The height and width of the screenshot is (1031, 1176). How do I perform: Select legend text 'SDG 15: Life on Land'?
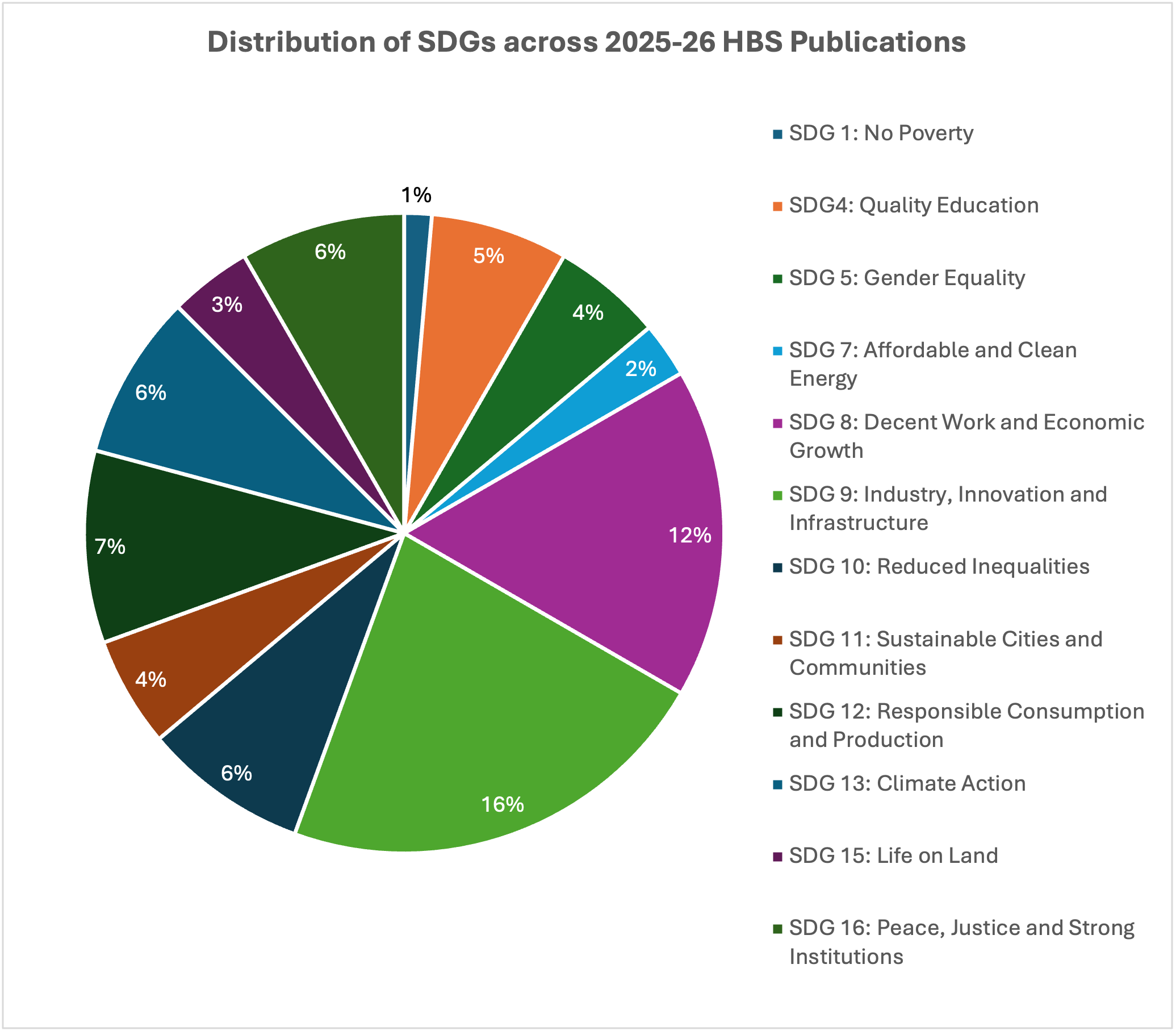click(x=894, y=856)
